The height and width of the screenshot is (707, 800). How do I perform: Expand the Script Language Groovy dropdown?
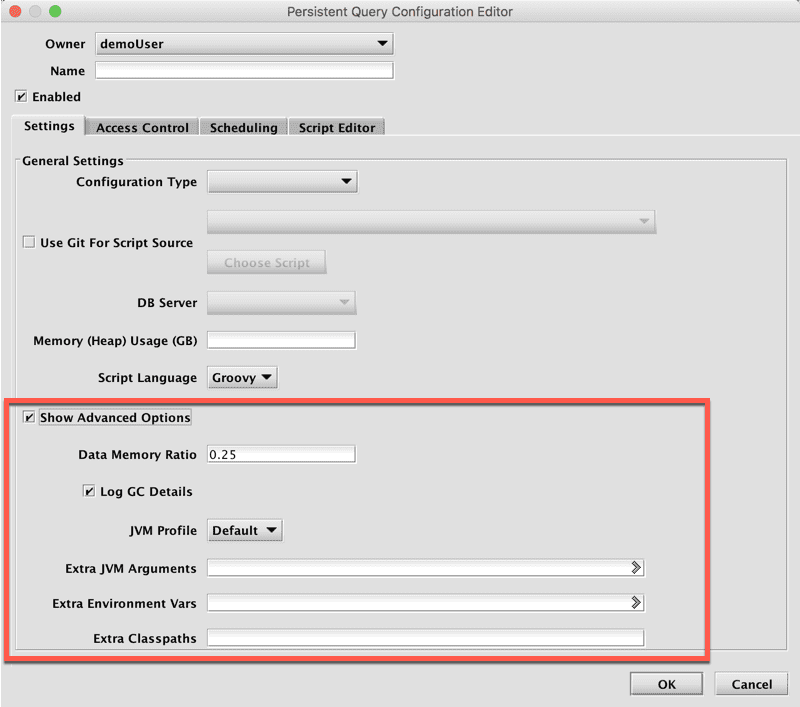click(243, 378)
